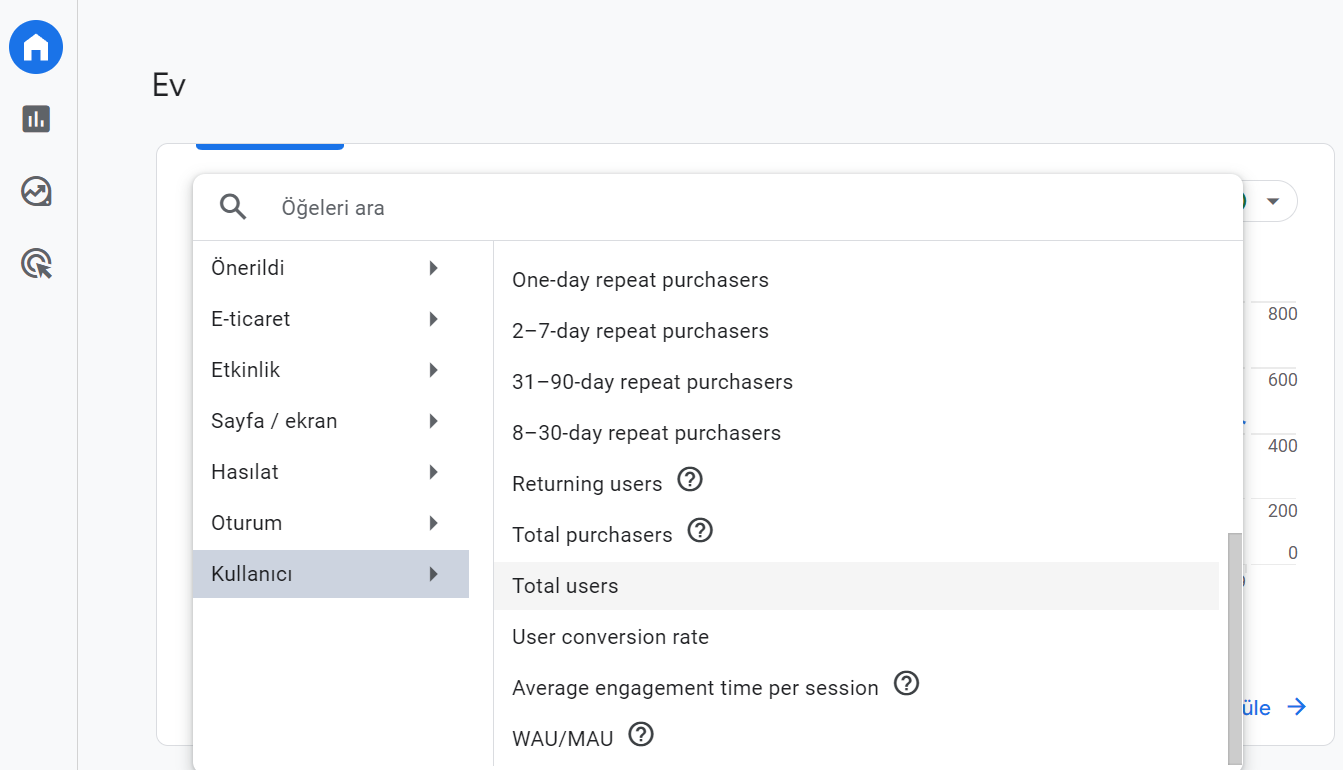This screenshot has width=1343, height=770.
Task: Expand the Hasılat category
Action: (331, 472)
